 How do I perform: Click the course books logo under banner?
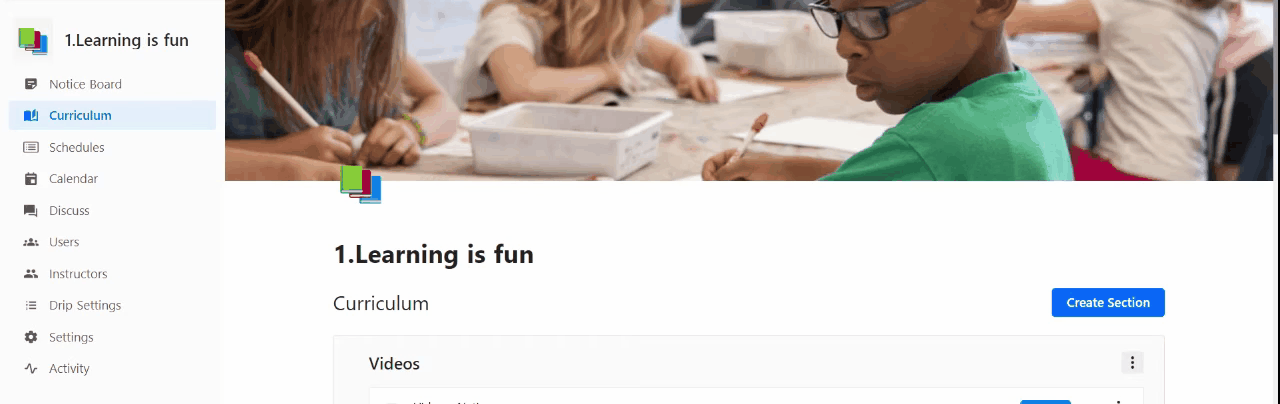coord(361,184)
